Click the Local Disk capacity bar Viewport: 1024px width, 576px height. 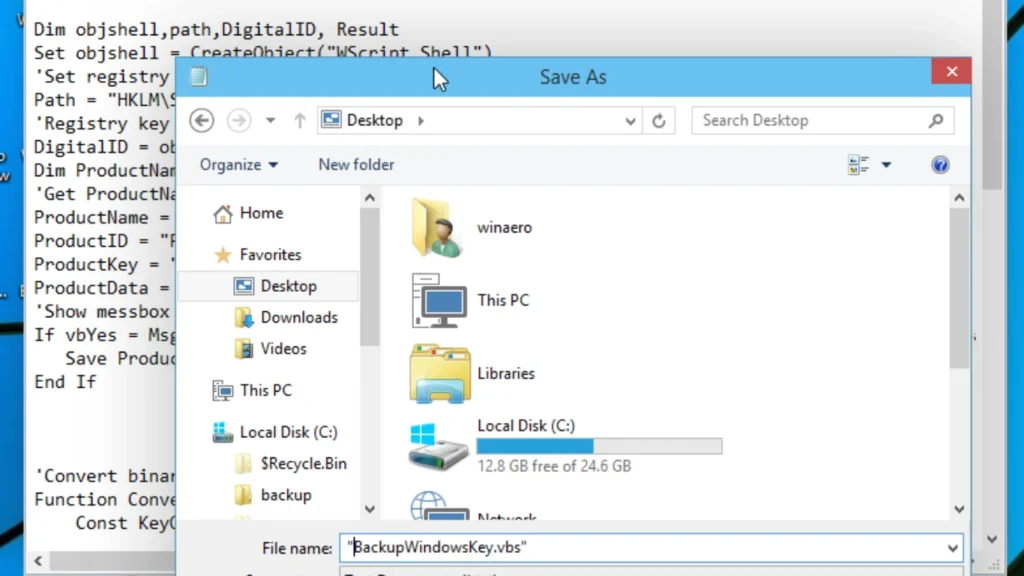click(599, 445)
